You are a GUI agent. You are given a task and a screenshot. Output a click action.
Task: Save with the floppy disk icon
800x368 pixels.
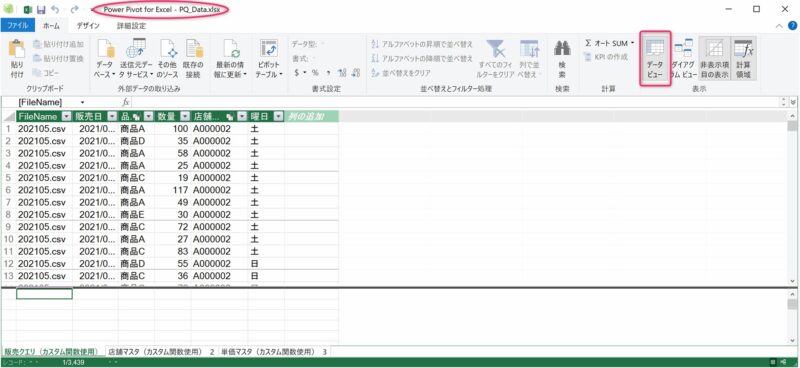point(41,9)
